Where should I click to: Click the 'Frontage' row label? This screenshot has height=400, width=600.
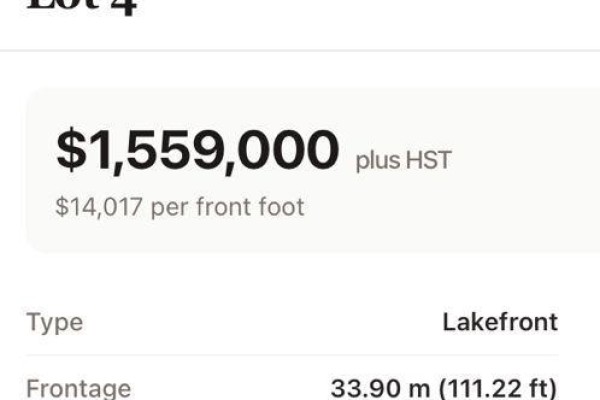[79, 389]
